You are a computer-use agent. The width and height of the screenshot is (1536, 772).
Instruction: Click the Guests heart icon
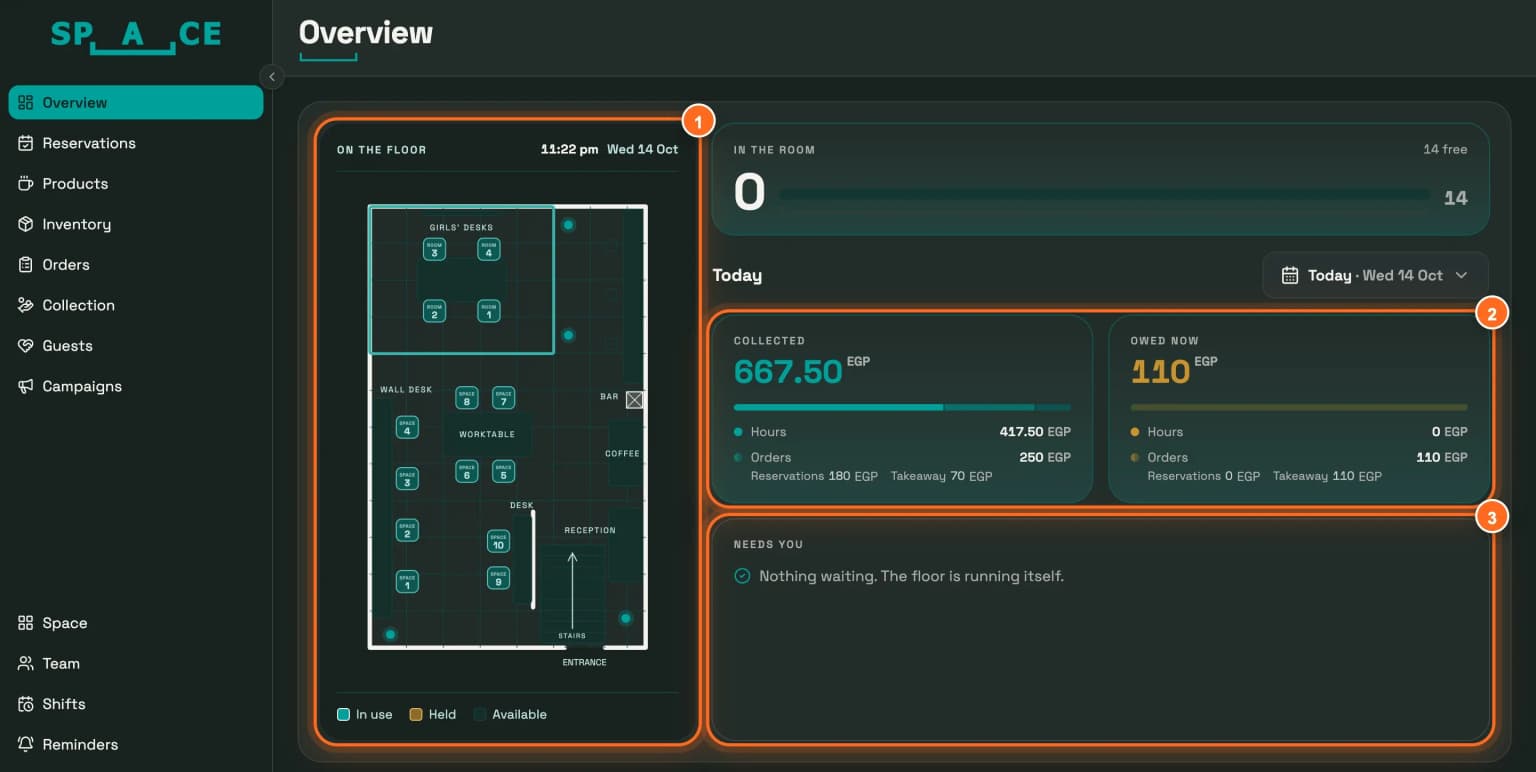(26, 346)
